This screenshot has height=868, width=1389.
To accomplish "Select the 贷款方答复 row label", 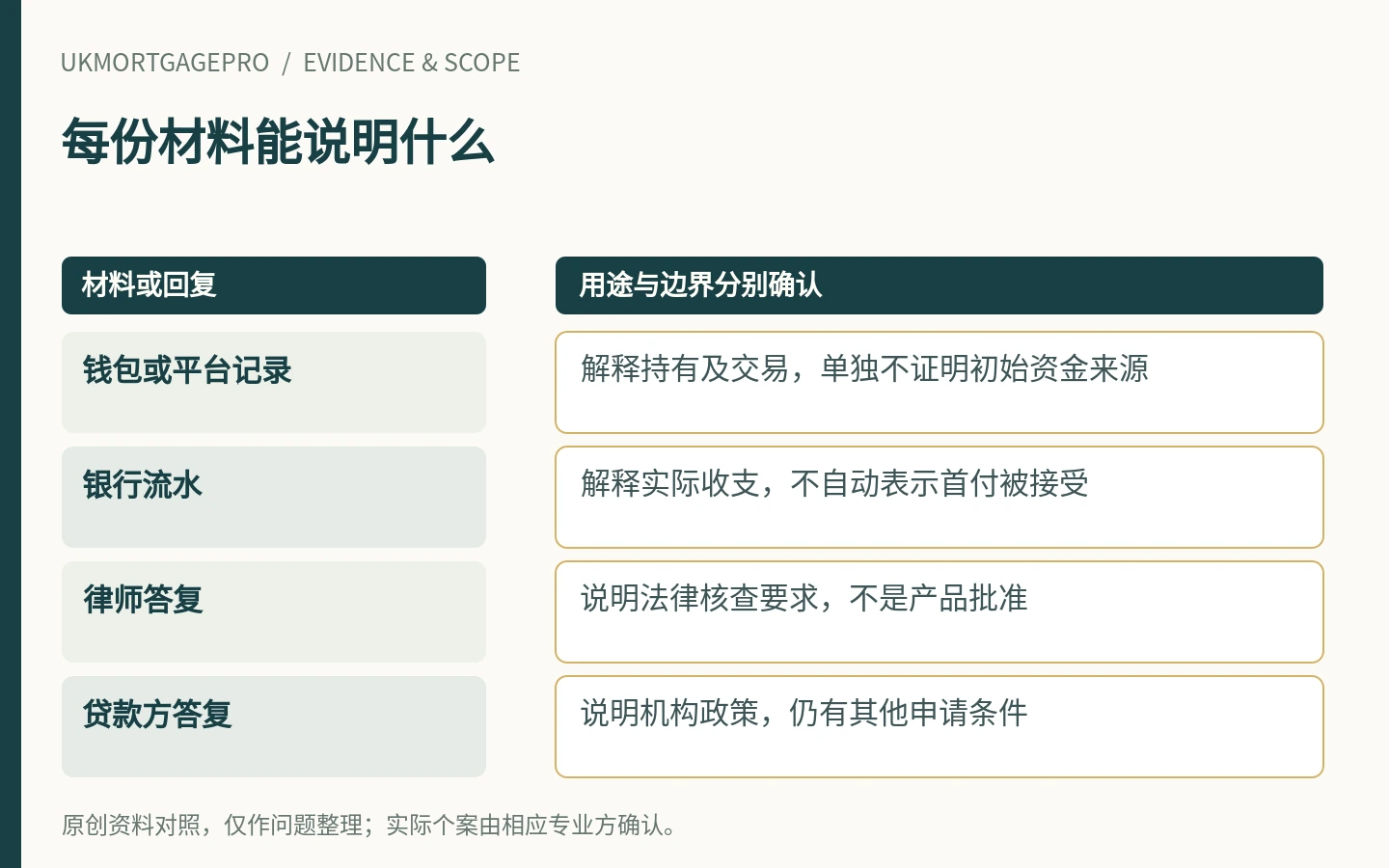I will [x=274, y=726].
